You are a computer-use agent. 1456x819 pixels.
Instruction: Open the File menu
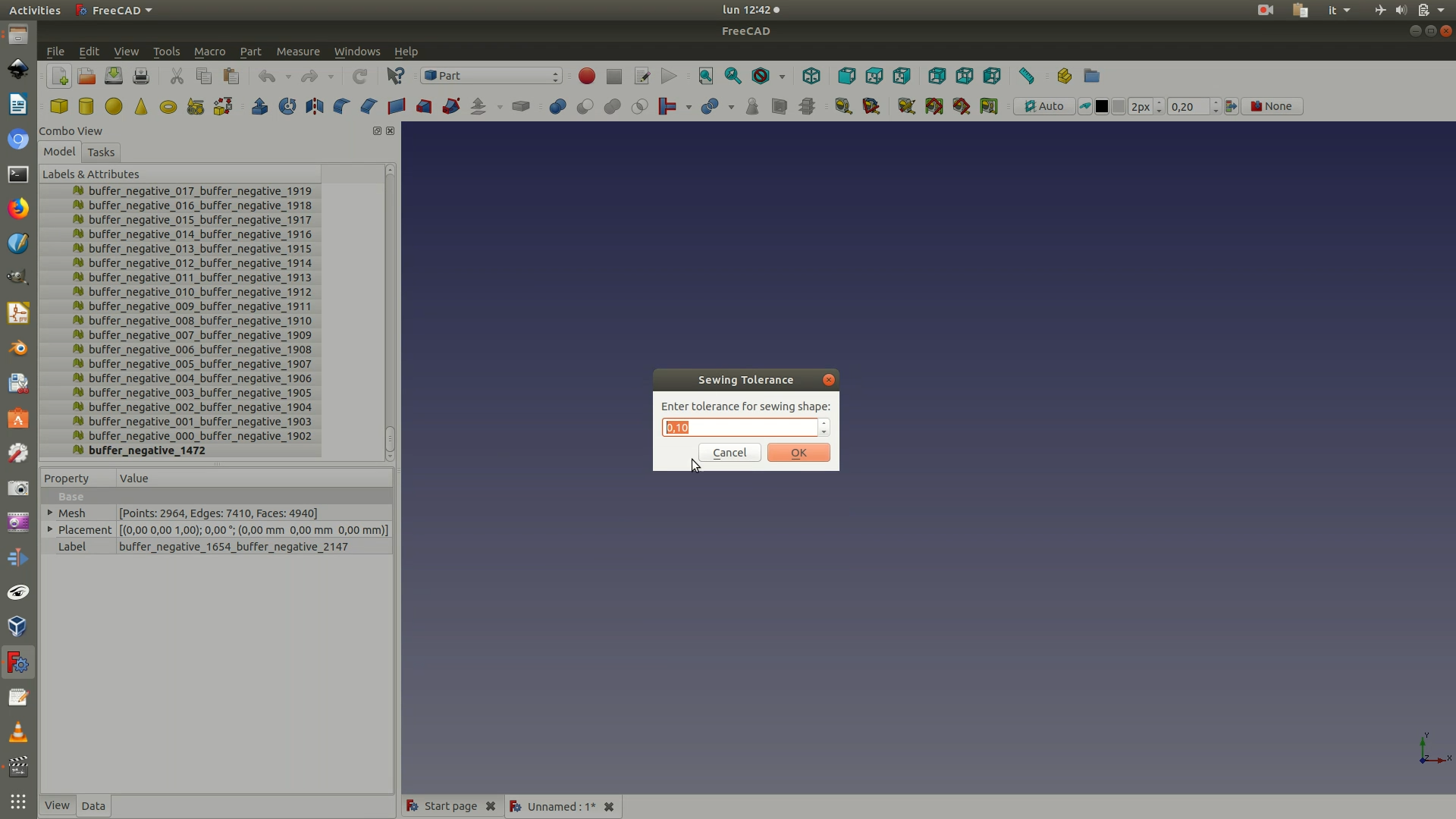click(x=55, y=52)
